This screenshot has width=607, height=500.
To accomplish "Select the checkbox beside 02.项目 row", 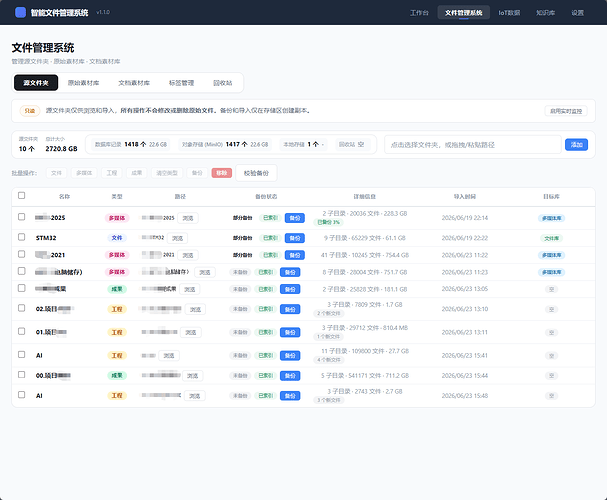I will (x=22, y=308).
